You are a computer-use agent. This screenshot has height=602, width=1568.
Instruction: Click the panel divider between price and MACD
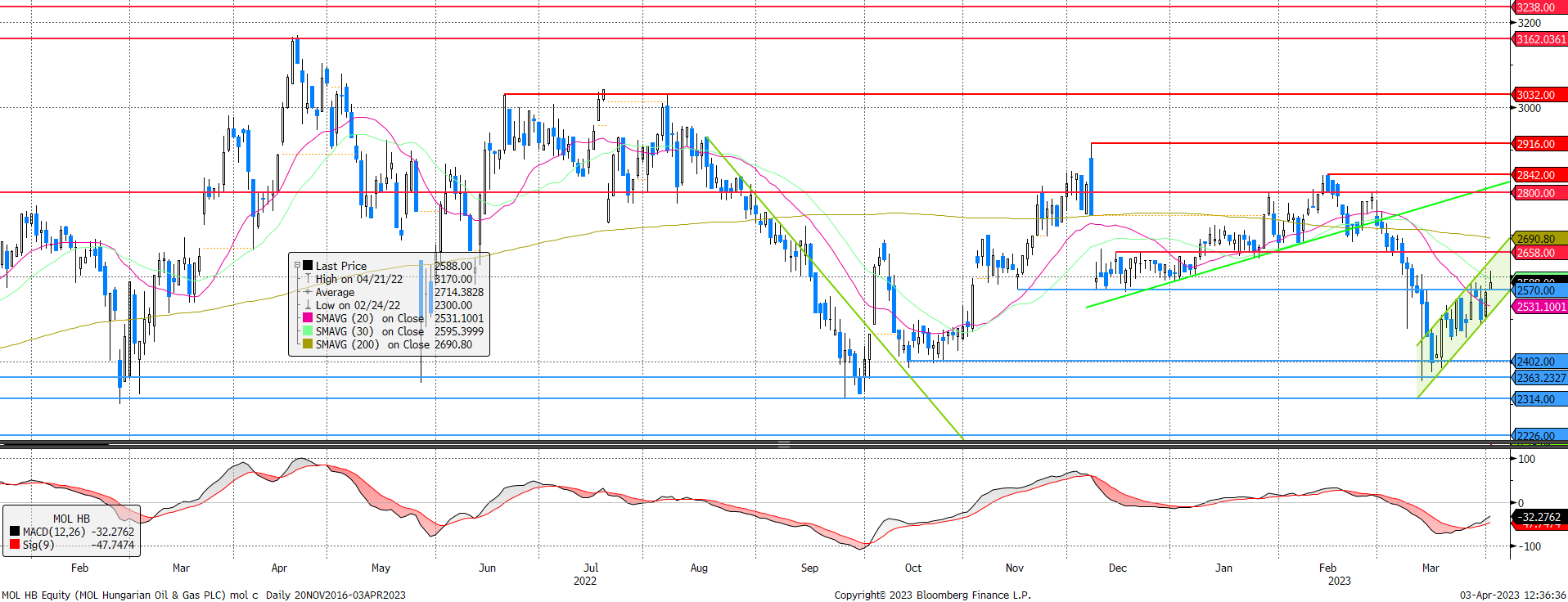tap(784, 445)
